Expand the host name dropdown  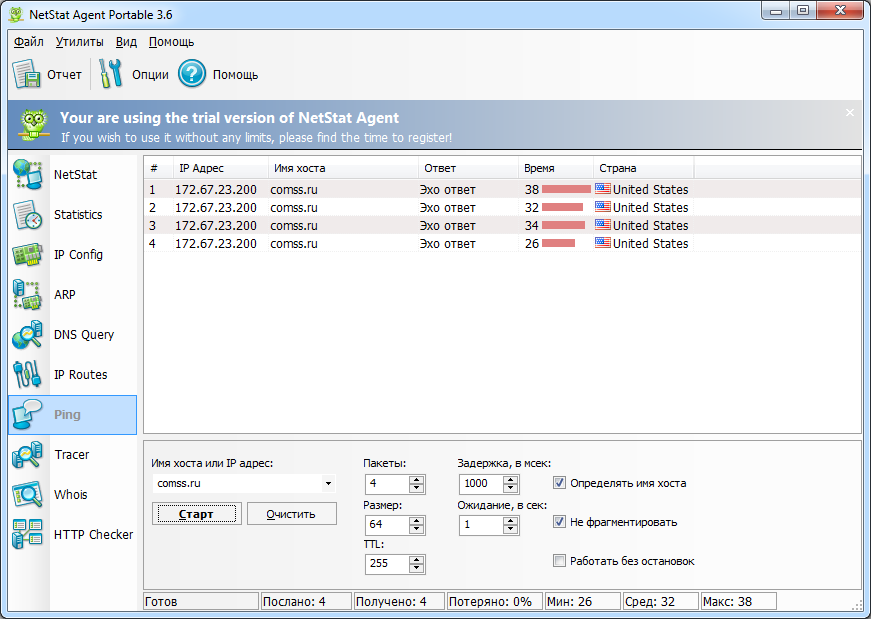click(328, 483)
